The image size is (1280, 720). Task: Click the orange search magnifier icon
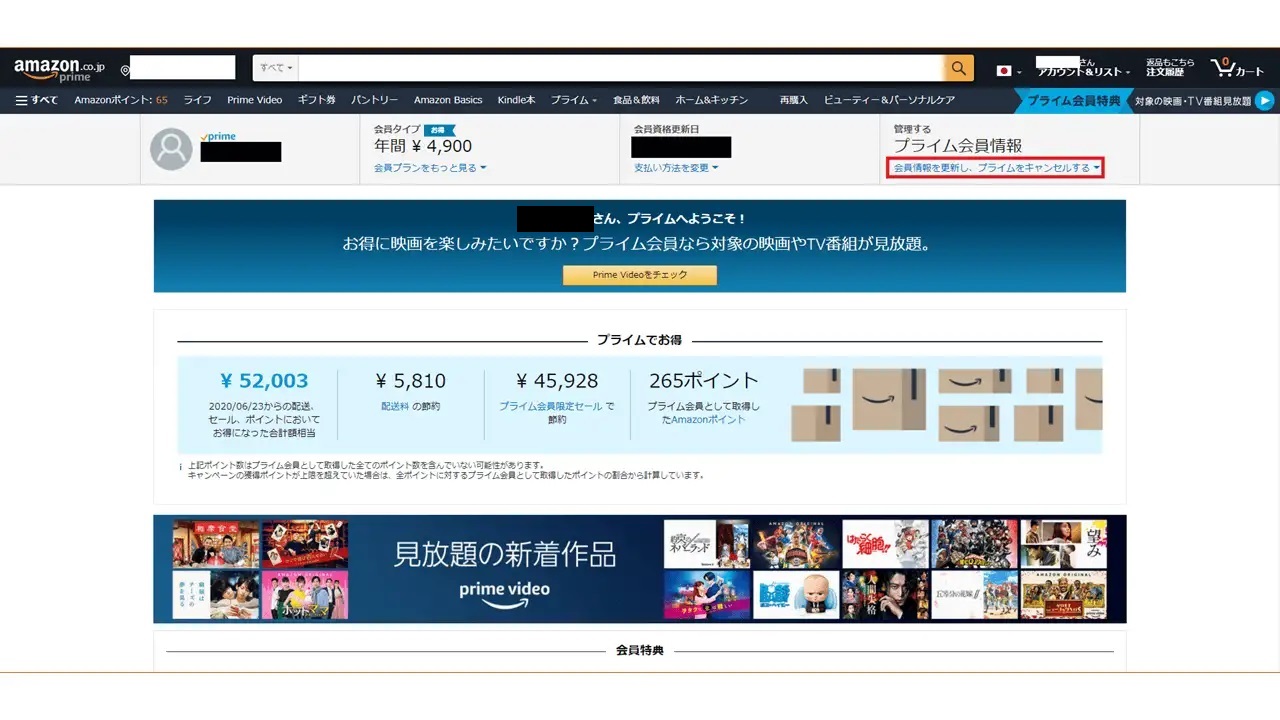click(x=957, y=67)
